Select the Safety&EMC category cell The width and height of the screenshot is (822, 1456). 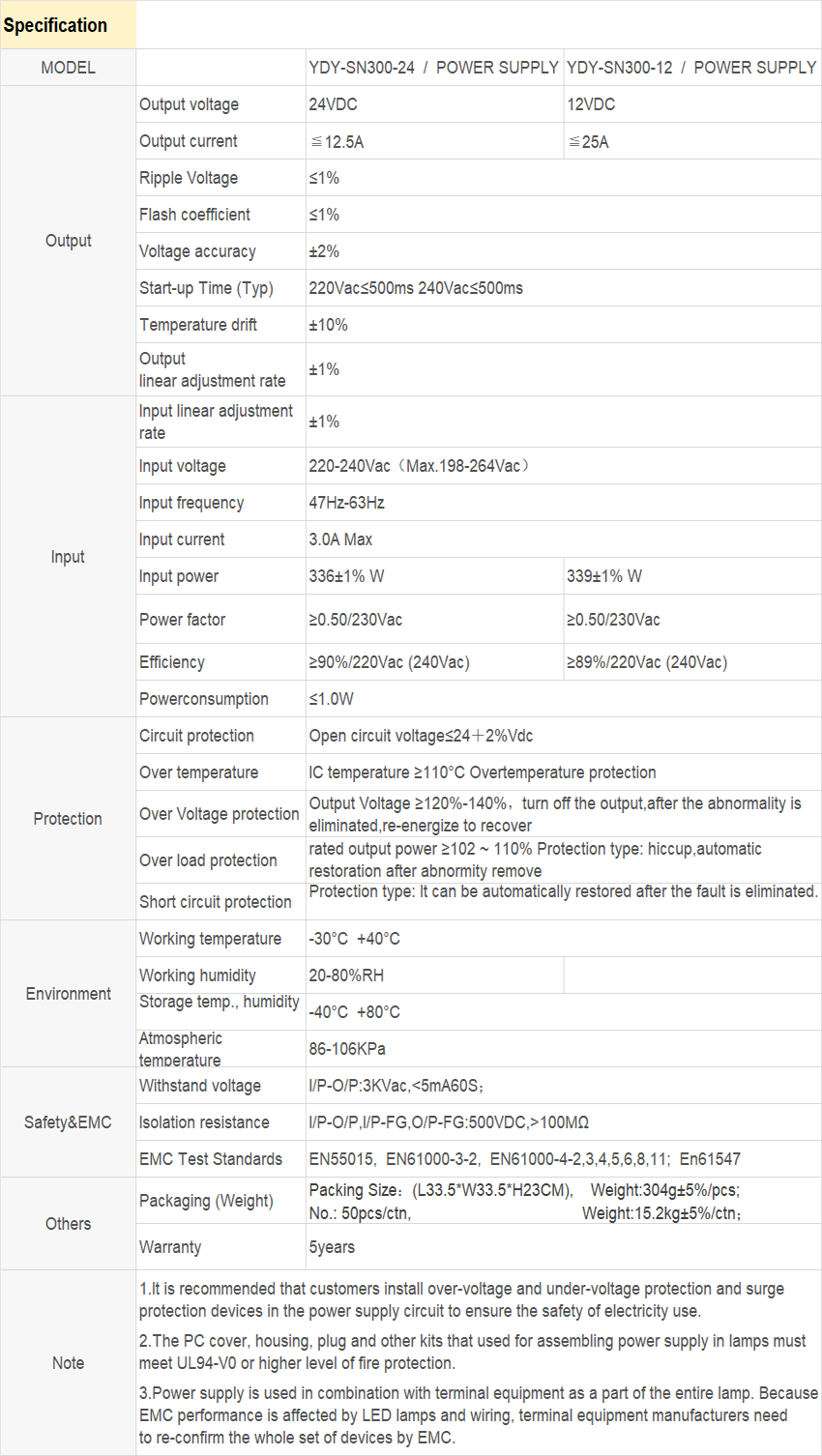[68, 1122]
